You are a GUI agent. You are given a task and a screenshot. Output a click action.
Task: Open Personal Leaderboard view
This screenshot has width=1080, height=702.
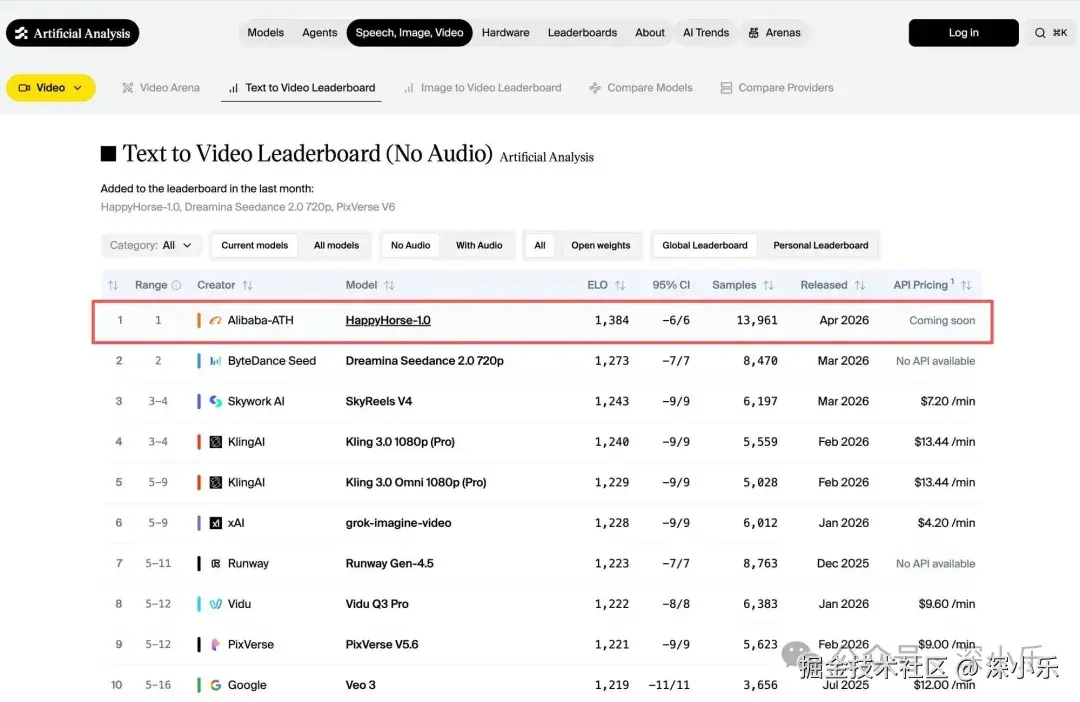[x=820, y=245]
